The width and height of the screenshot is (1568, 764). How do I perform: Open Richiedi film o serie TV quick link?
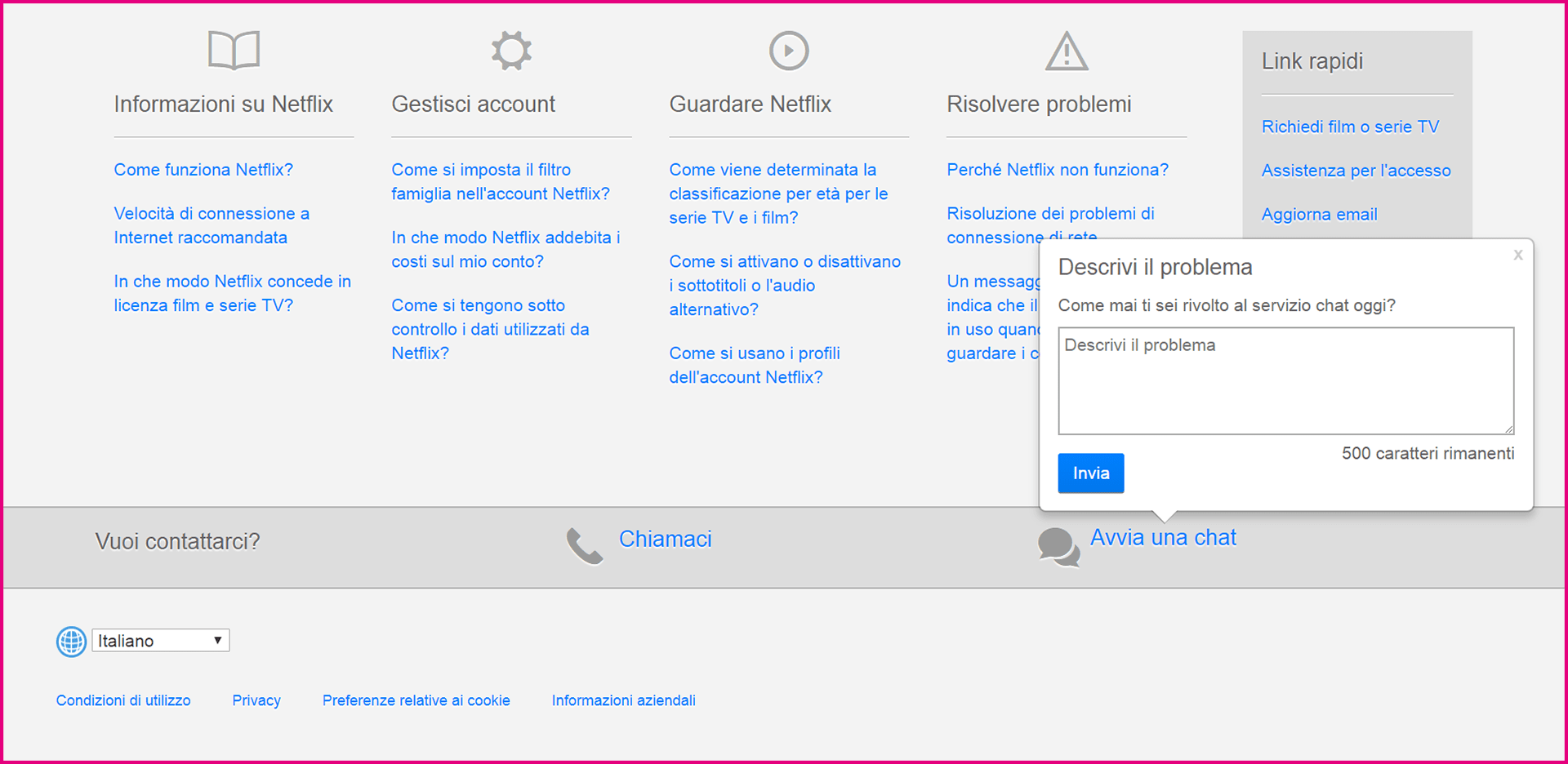1350,127
